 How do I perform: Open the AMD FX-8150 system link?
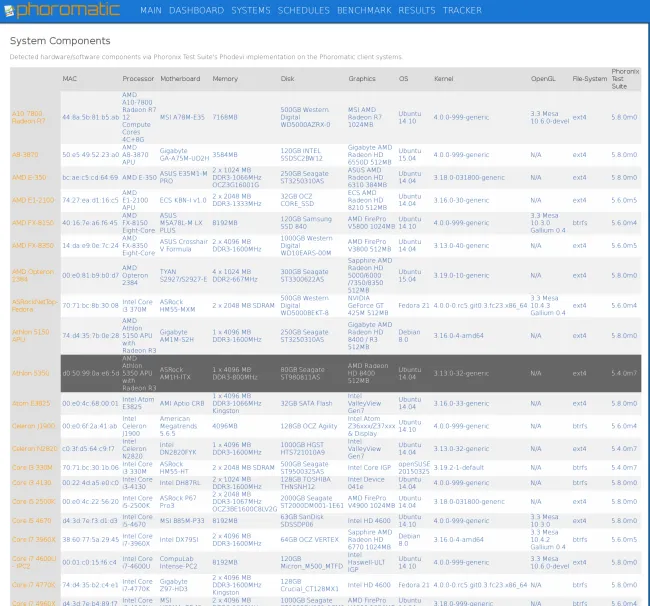coord(33,223)
